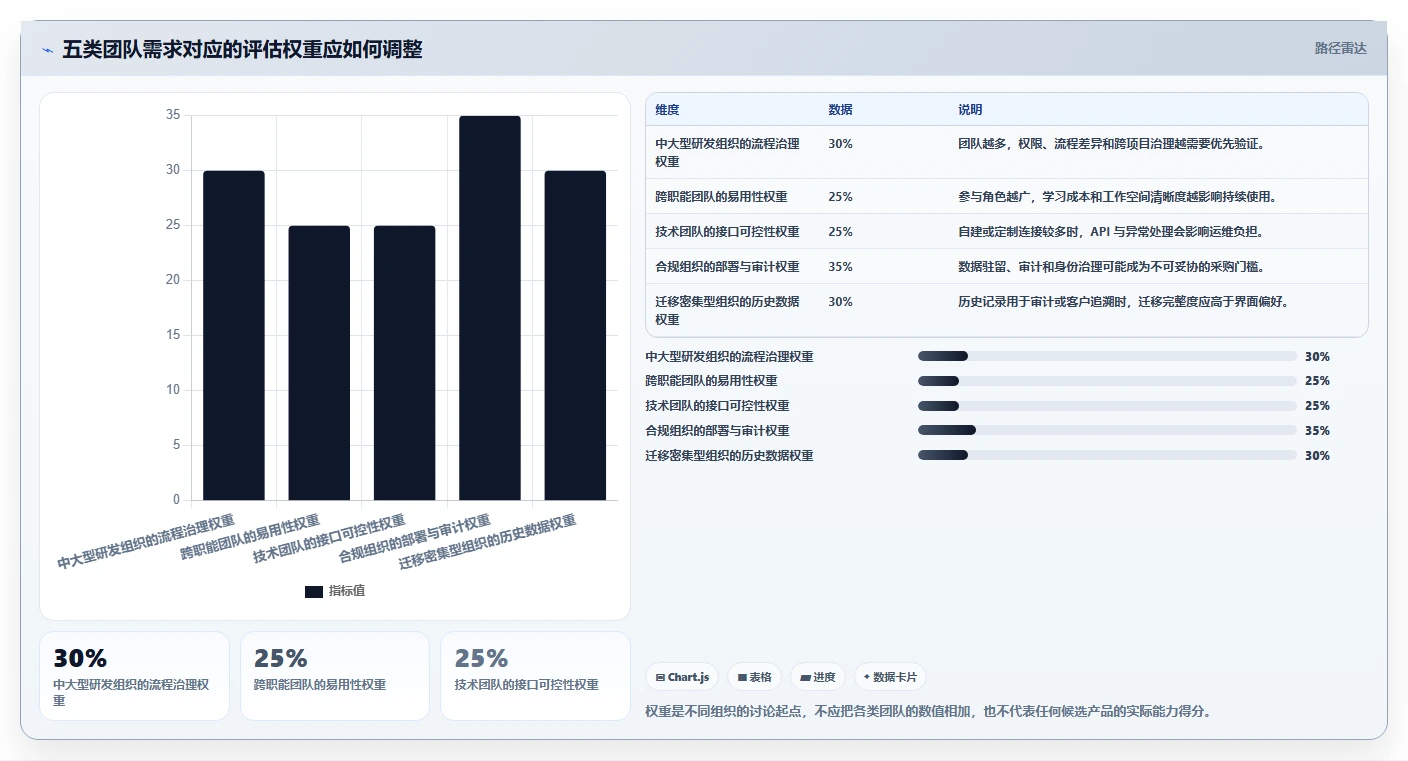The width and height of the screenshot is (1408, 761).
Task: Toggle the 指标值 legend entry
Action: pos(335,592)
